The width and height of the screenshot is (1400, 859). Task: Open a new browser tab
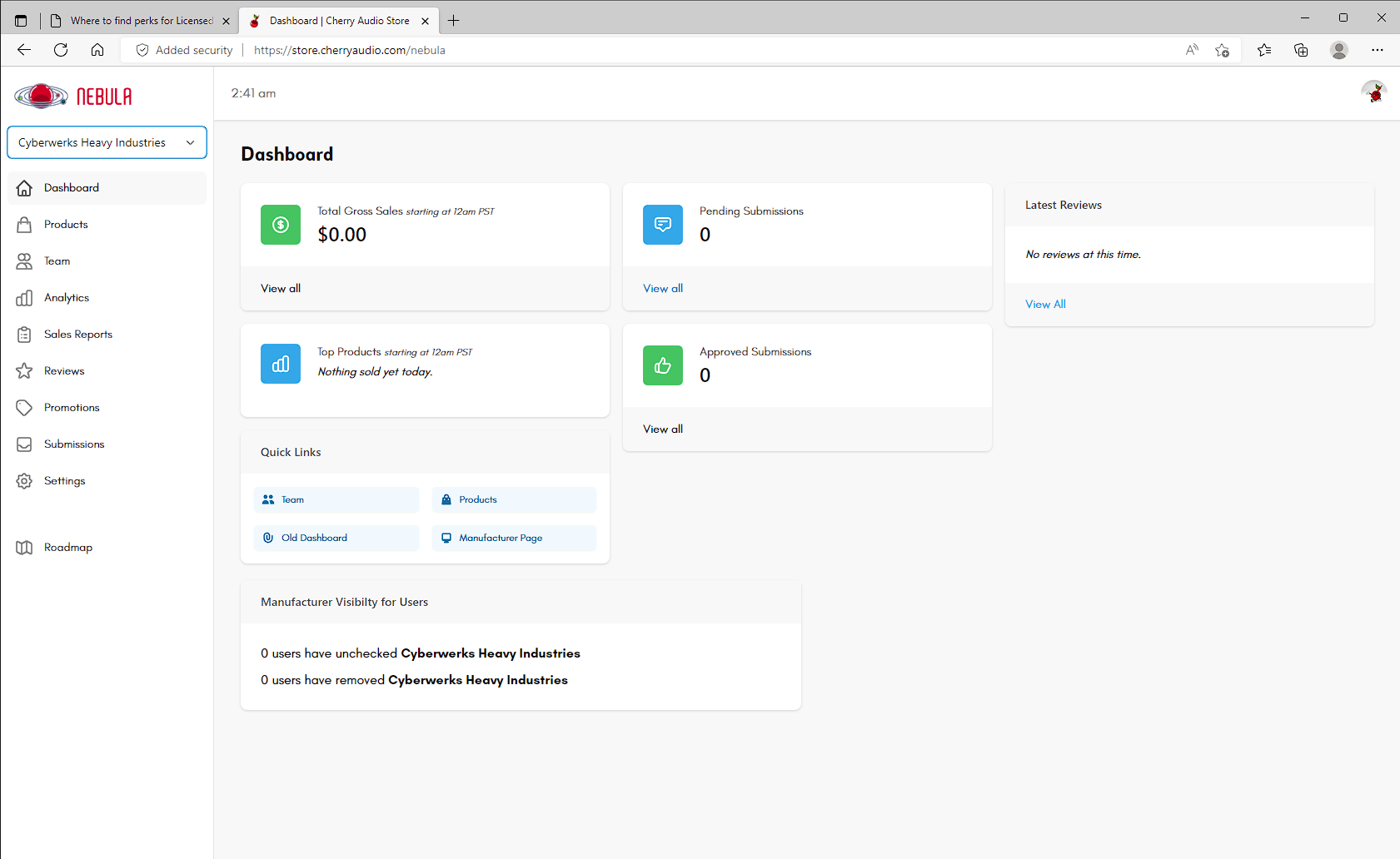pos(454,21)
